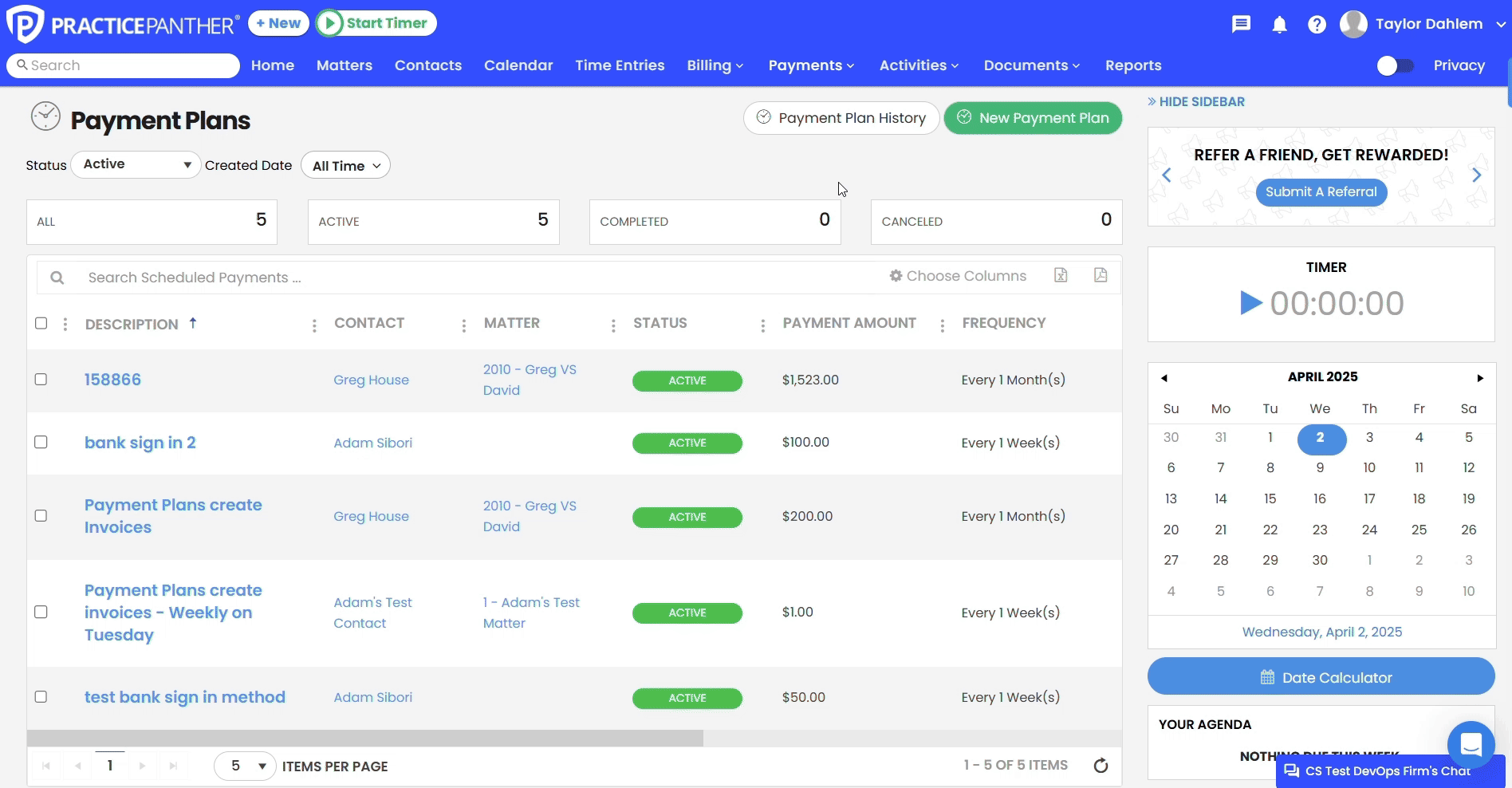This screenshot has width=1512, height=788.
Task: Open the Greg House contact in 158866 row
Action: (x=371, y=380)
